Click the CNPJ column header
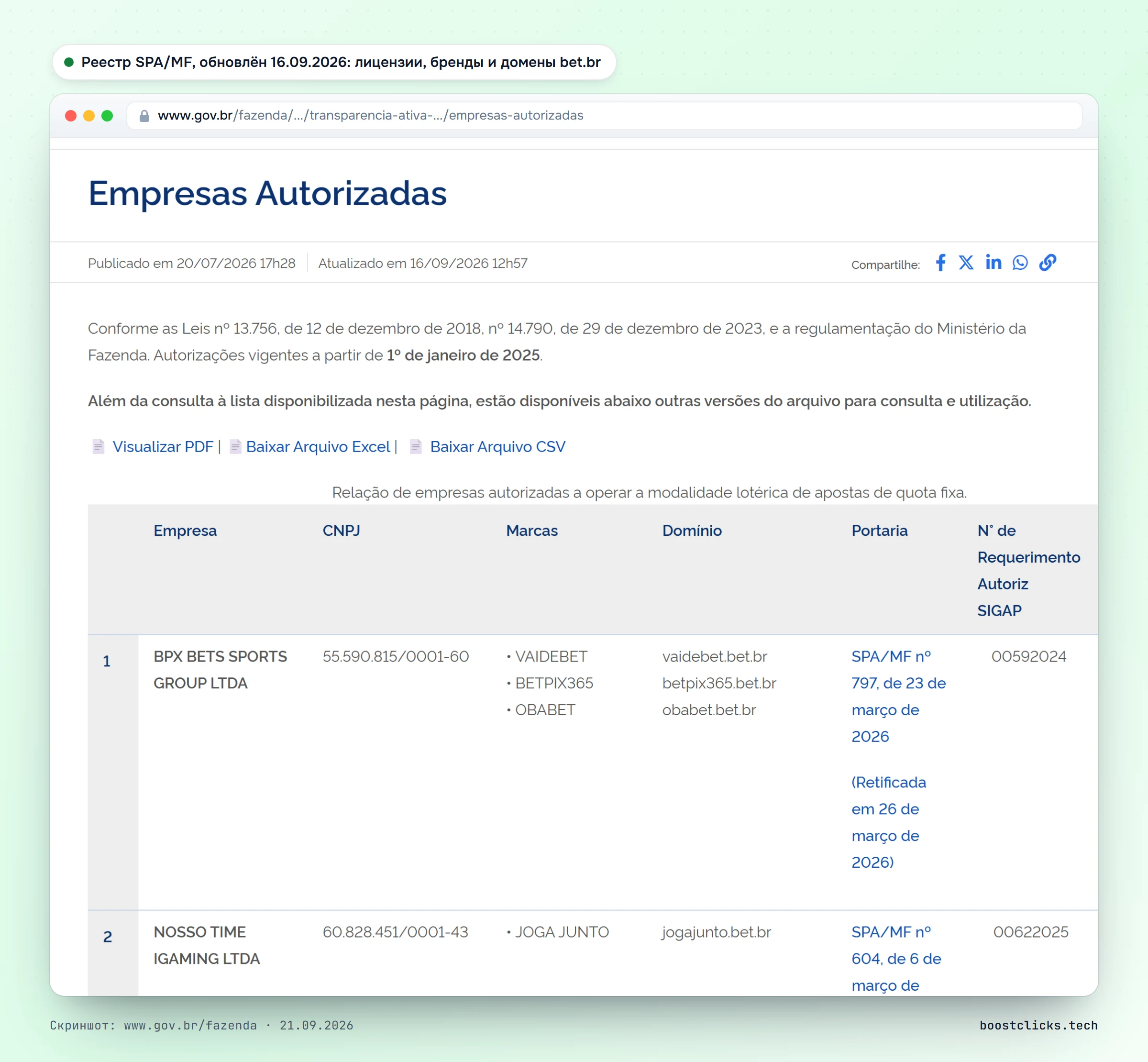1148x1062 pixels. point(342,531)
